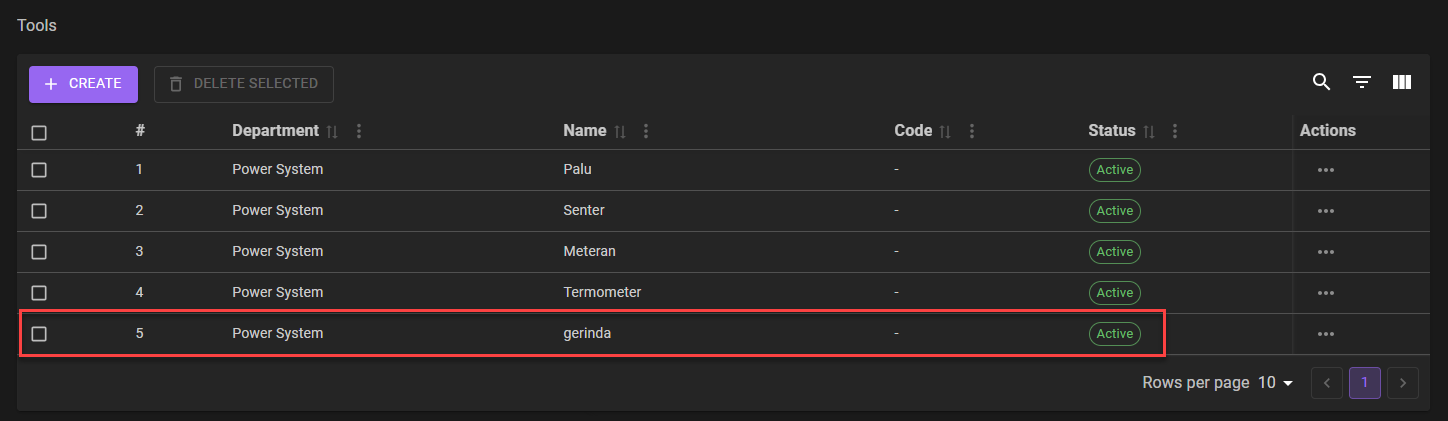Screen dimensions: 1448x421
Task: Open actions menu for Termometer row
Action: click(1326, 293)
